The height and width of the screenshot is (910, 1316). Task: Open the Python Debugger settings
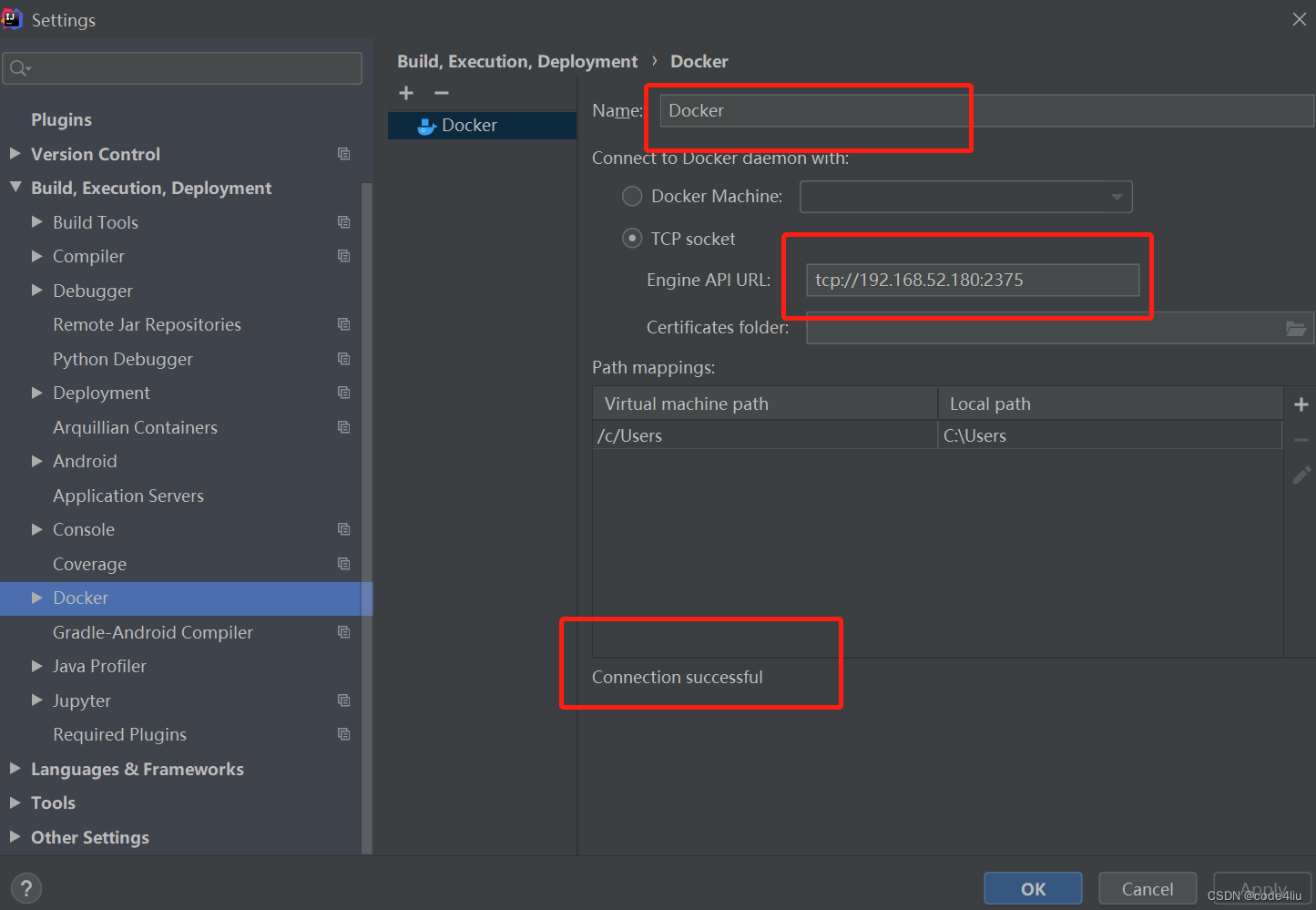[123, 359]
